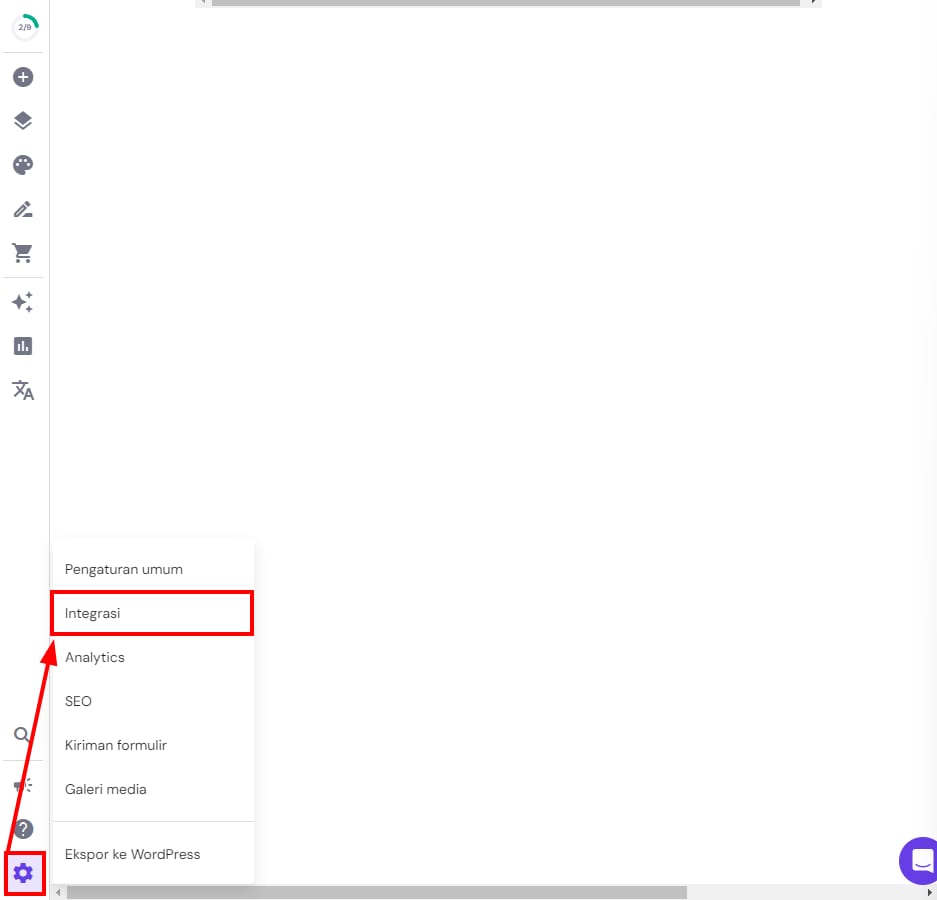This screenshot has width=937, height=900.
Task: Click the add element plus icon
Action: 23,77
